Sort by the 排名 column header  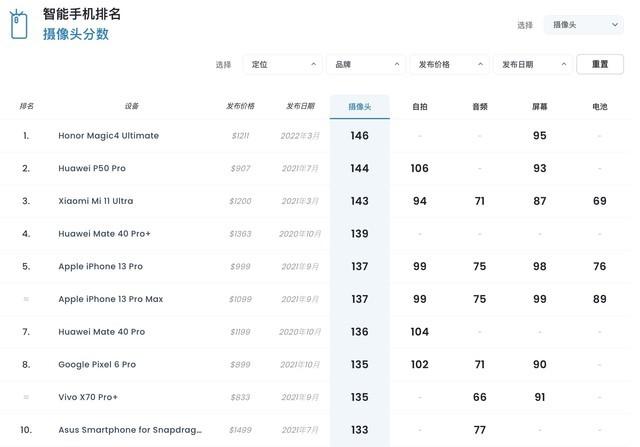coord(27,106)
